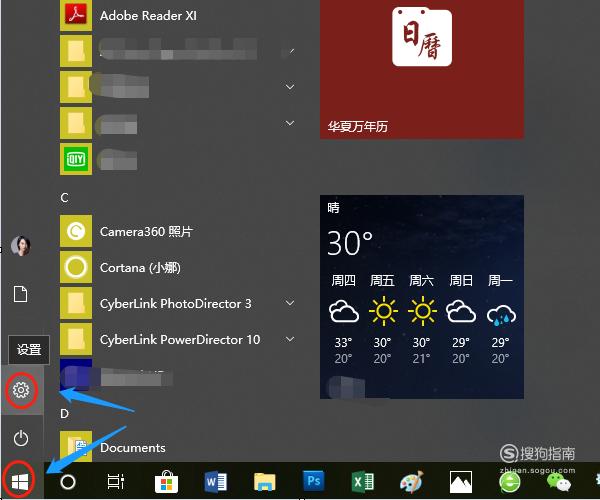The image size is (600, 500).
Task: Open CyberLink PowerDirector 10 folder
Action: click(x=178, y=339)
